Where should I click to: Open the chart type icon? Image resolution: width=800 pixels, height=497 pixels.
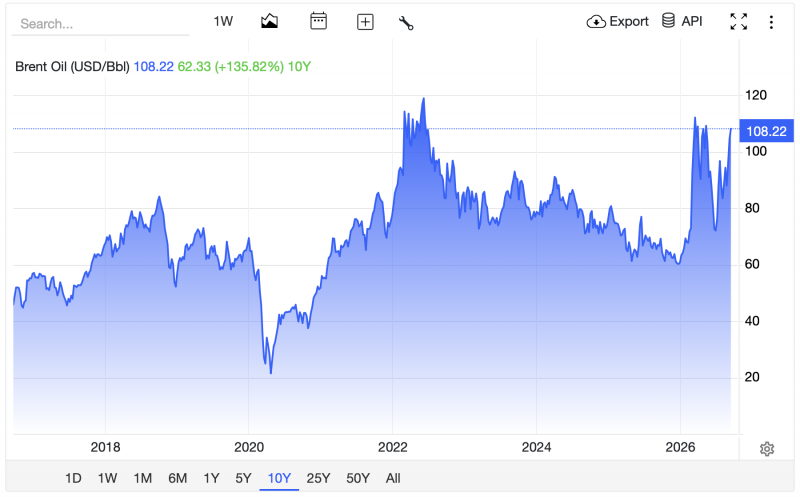pyautogui.click(x=269, y=21)
